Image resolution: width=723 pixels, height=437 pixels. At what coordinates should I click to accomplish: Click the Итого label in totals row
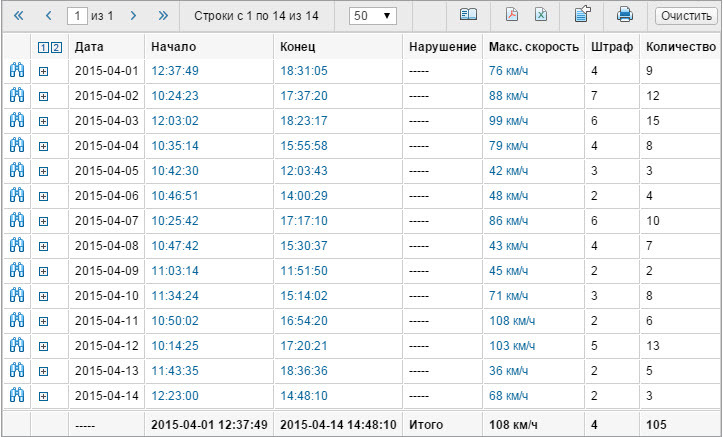click(x=426, y=425)
